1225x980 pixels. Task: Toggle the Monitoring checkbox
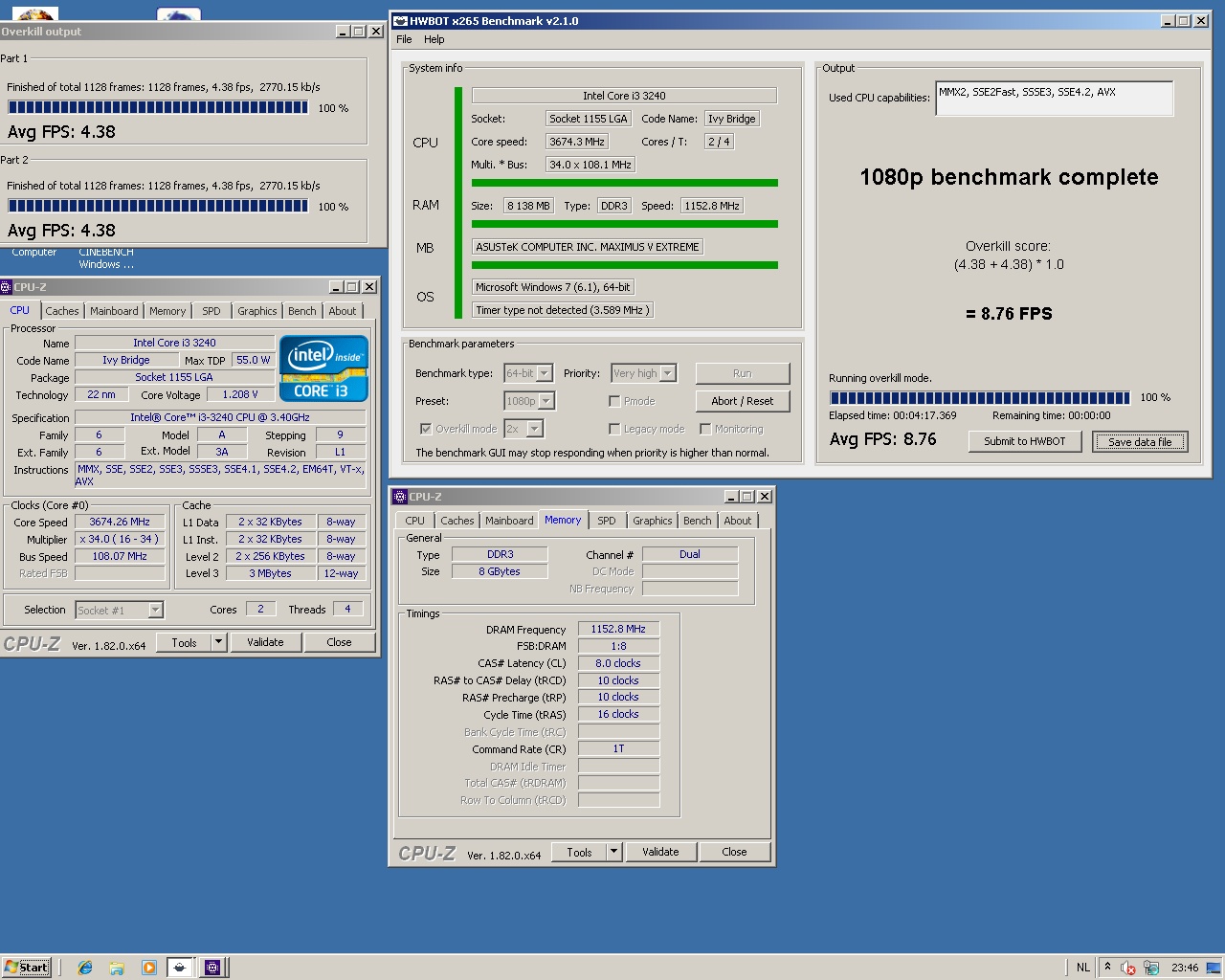[x=705, y=429]
